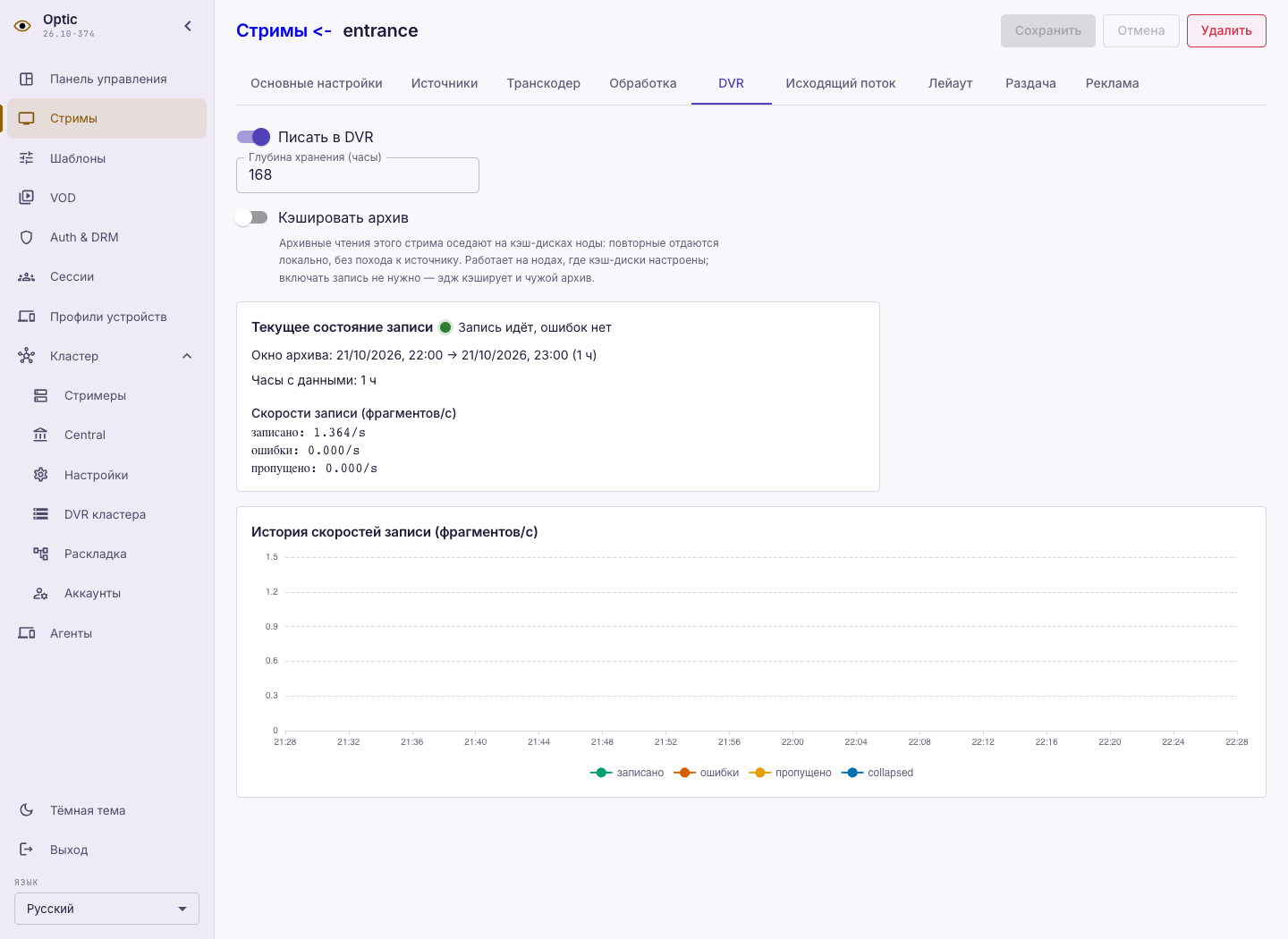This screenshot has height=939, width=1288.
Task: Toggle the ошибки series in chart legend
Action: coord(707,773)
